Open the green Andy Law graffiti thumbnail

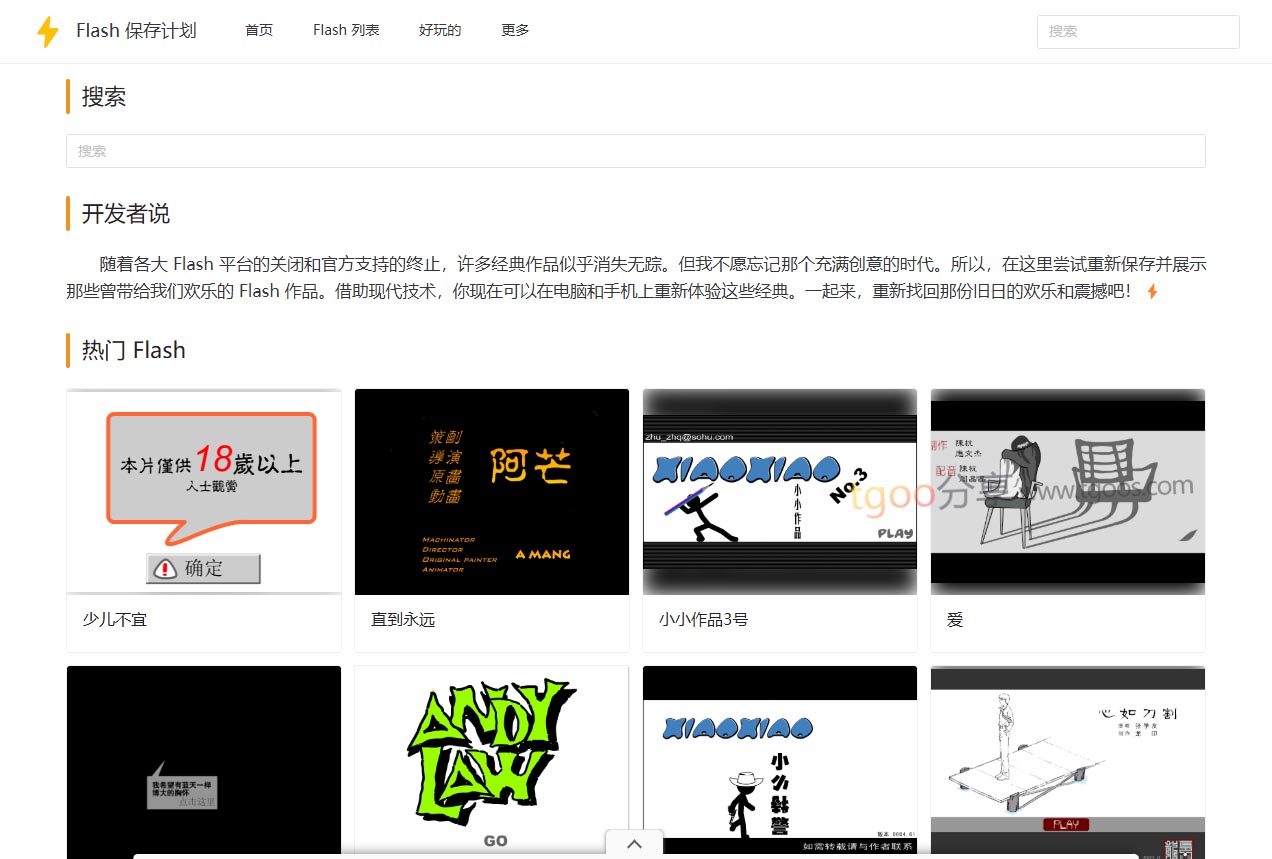[492, 758]
